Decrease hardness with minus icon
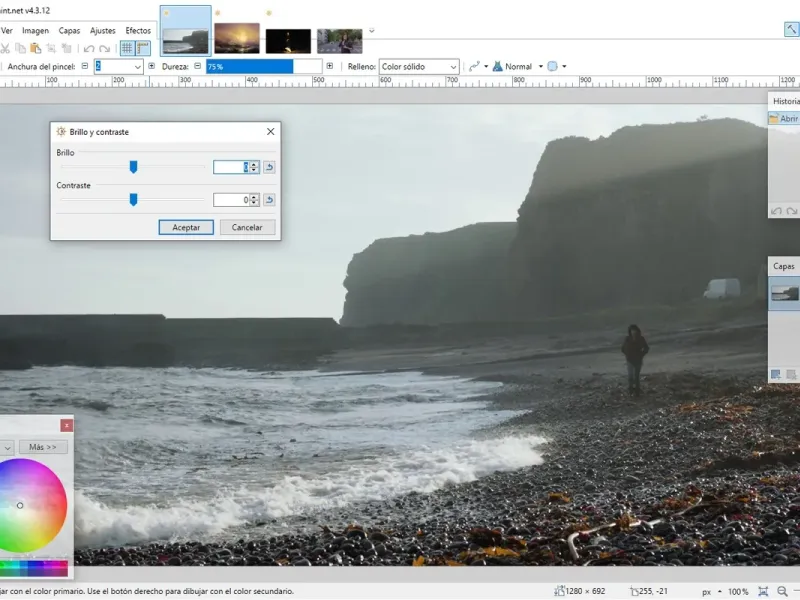Screen dimensions: 800x600 pyautogui.click(x=197, y=66)
